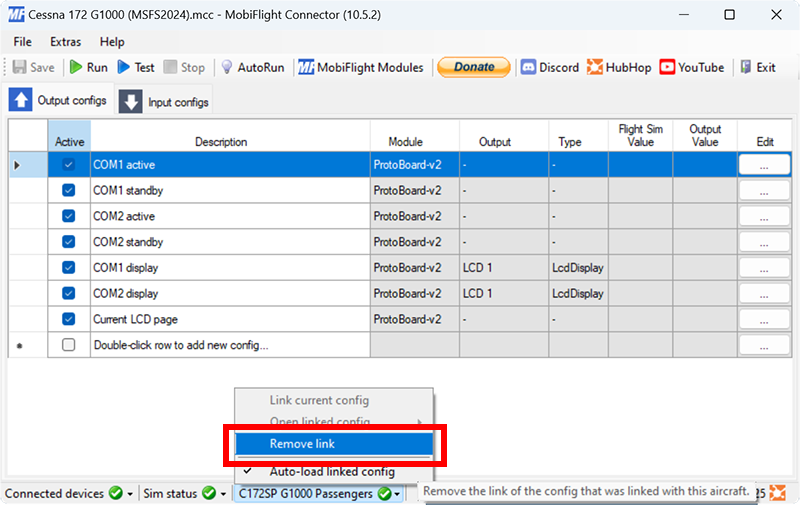
Task: Click aircraft status green check icon
Action: click(385, 493)
